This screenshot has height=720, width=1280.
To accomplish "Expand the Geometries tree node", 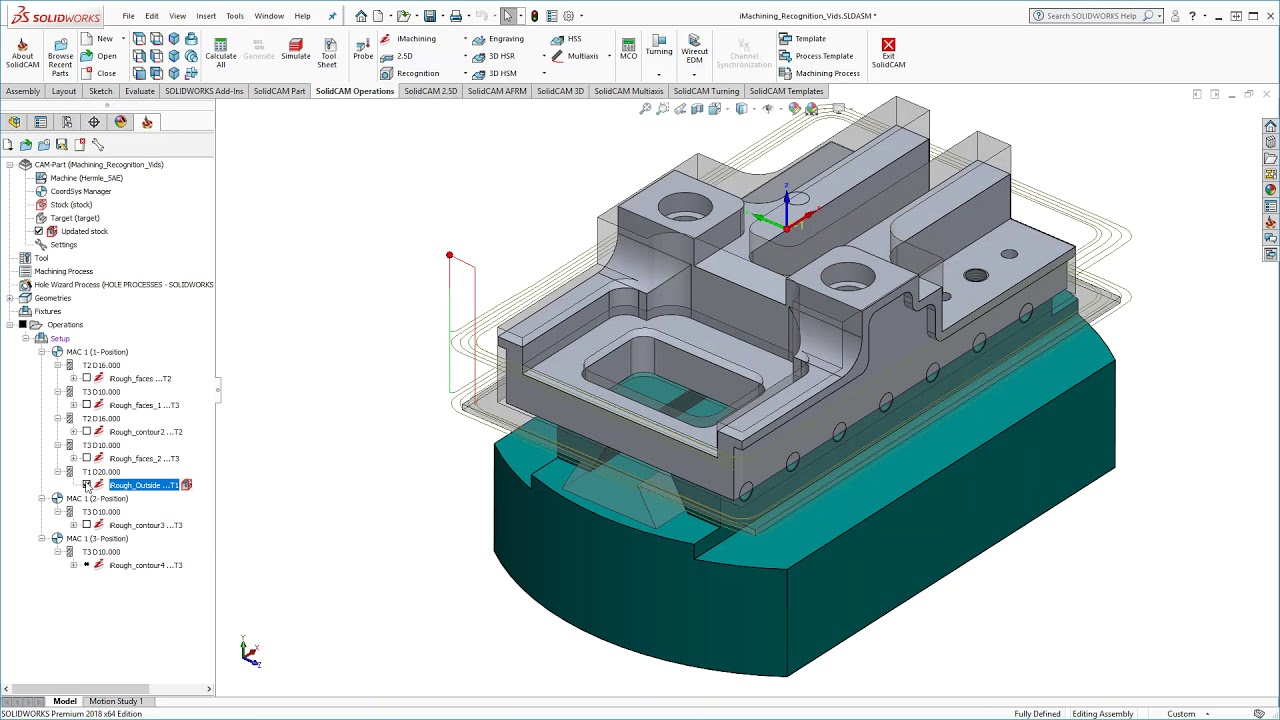I will (9, 298).
